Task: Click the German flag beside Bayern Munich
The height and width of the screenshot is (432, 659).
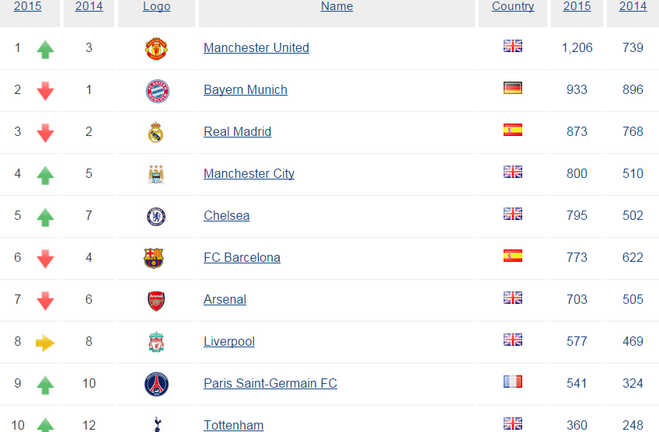Action: pos(513,88)
